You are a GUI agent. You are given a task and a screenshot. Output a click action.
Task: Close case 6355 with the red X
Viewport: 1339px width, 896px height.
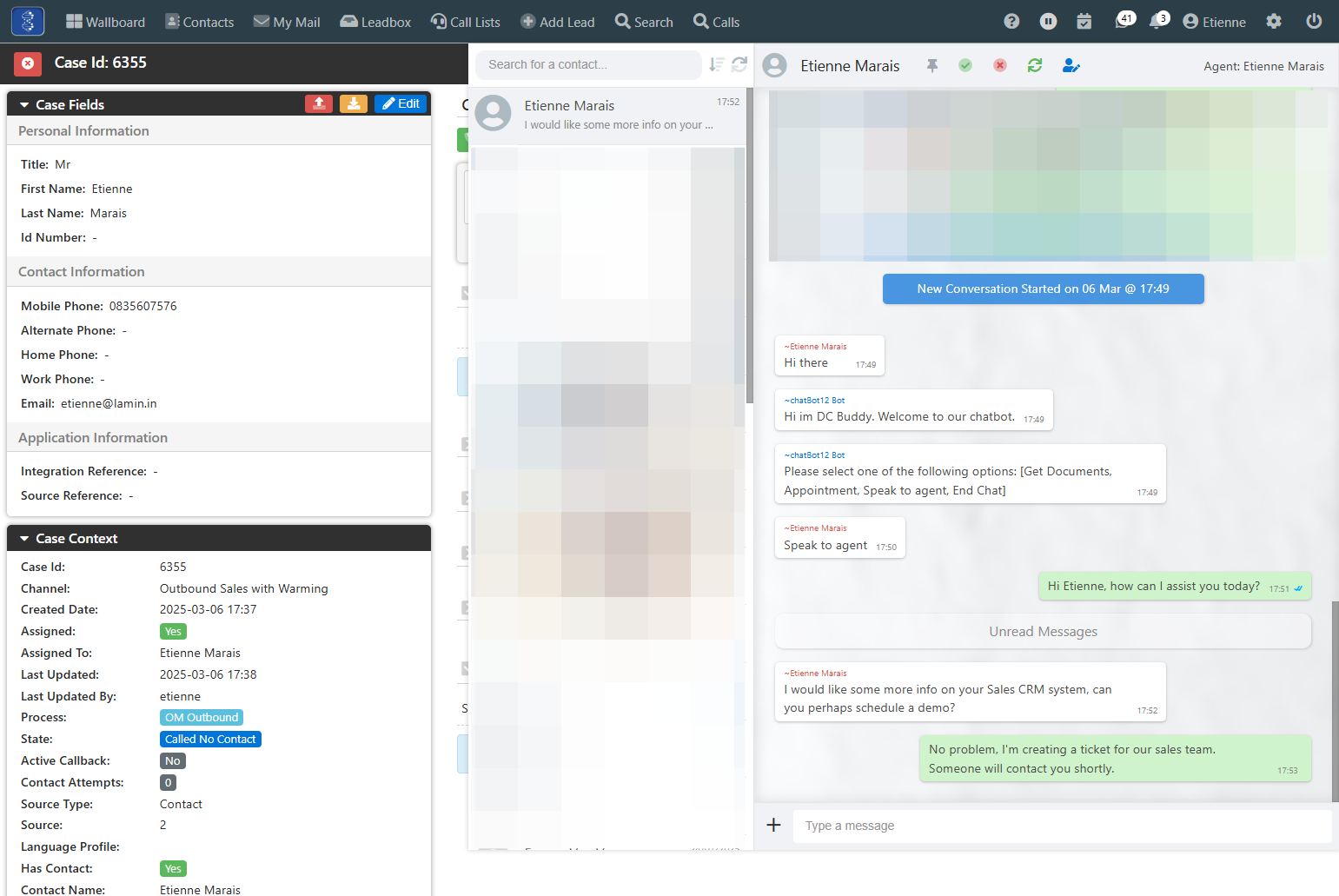coord(28,63)
